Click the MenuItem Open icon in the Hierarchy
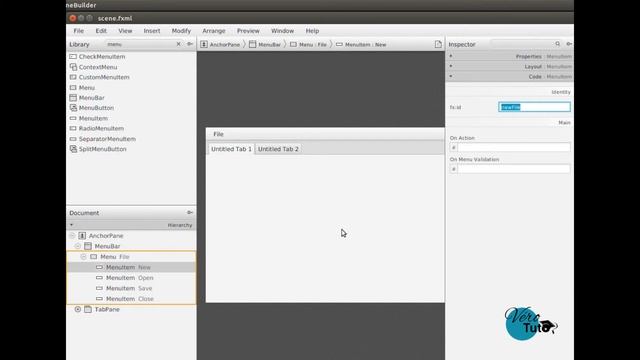This screenshot has height=360, width=640. click(x=99, y=278)
